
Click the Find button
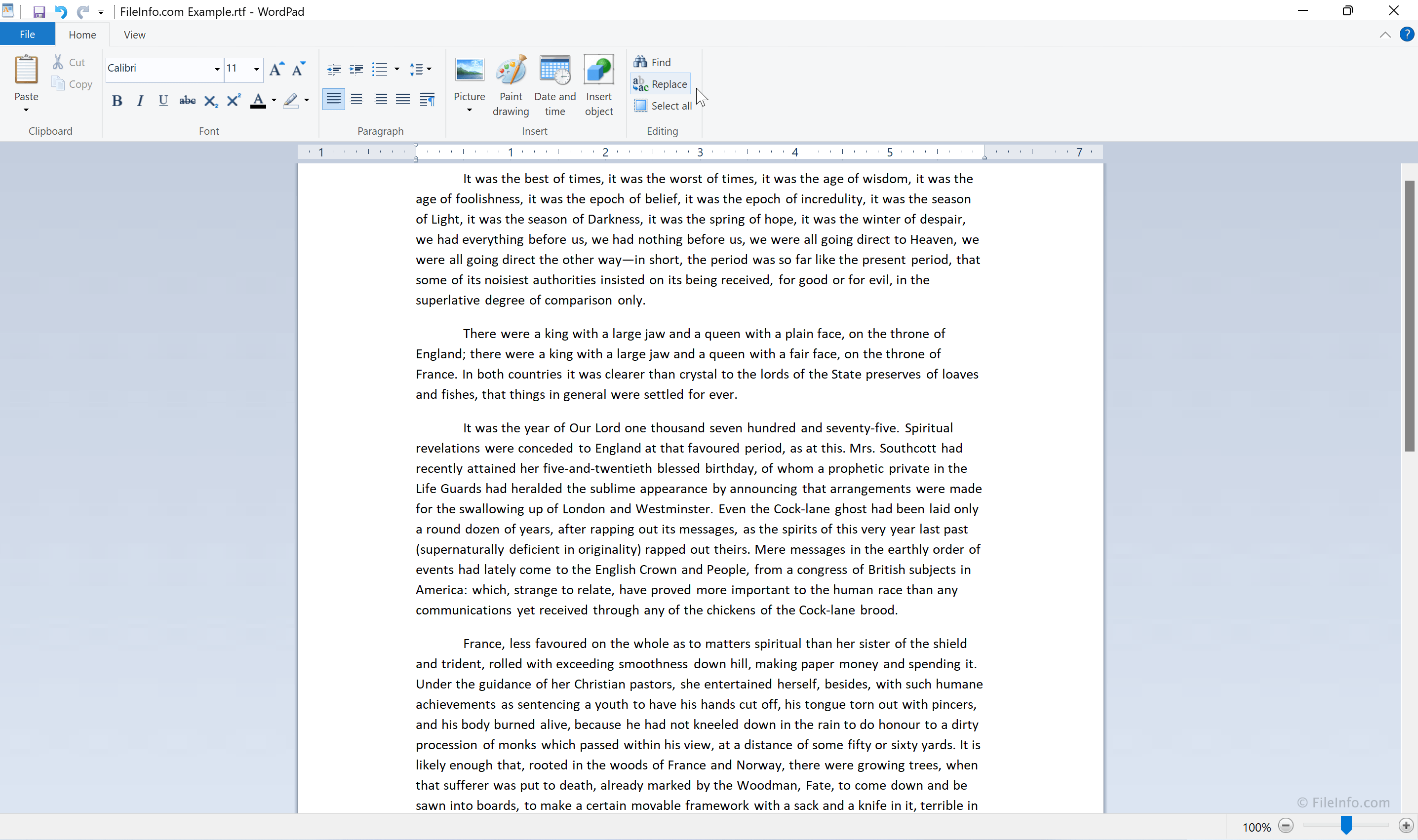(652, 62)
